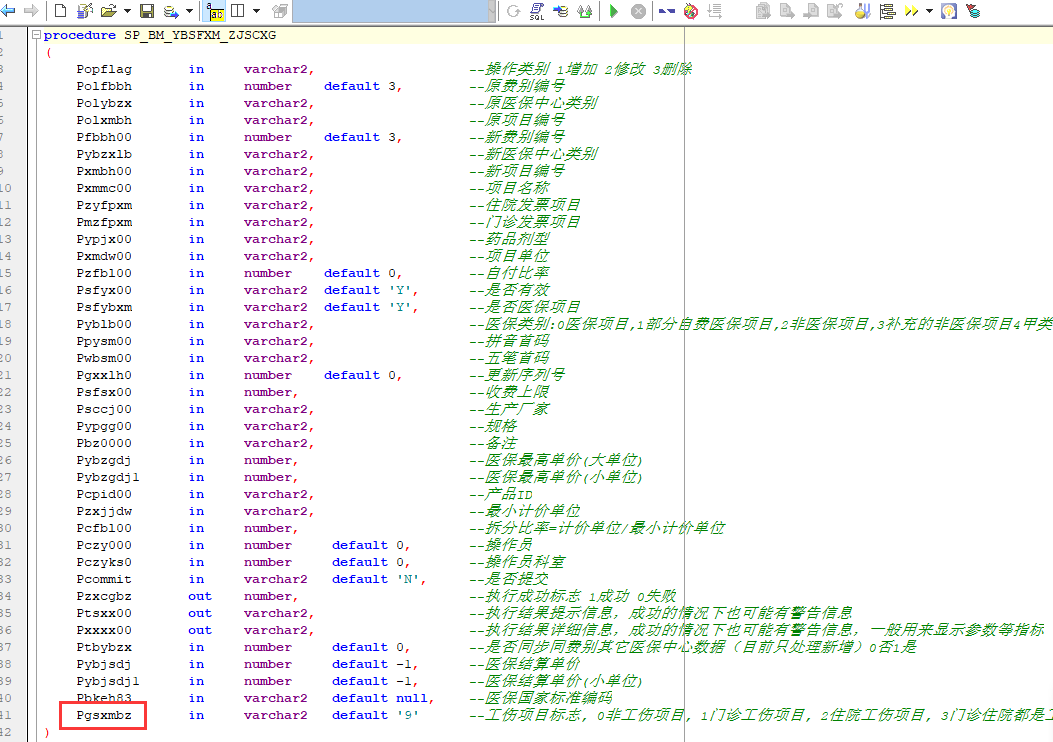The height and width of the screenshot is (742, 1053).
Task: Click the Pxmmc00 parameter name
Action: (x=104, y=188)
